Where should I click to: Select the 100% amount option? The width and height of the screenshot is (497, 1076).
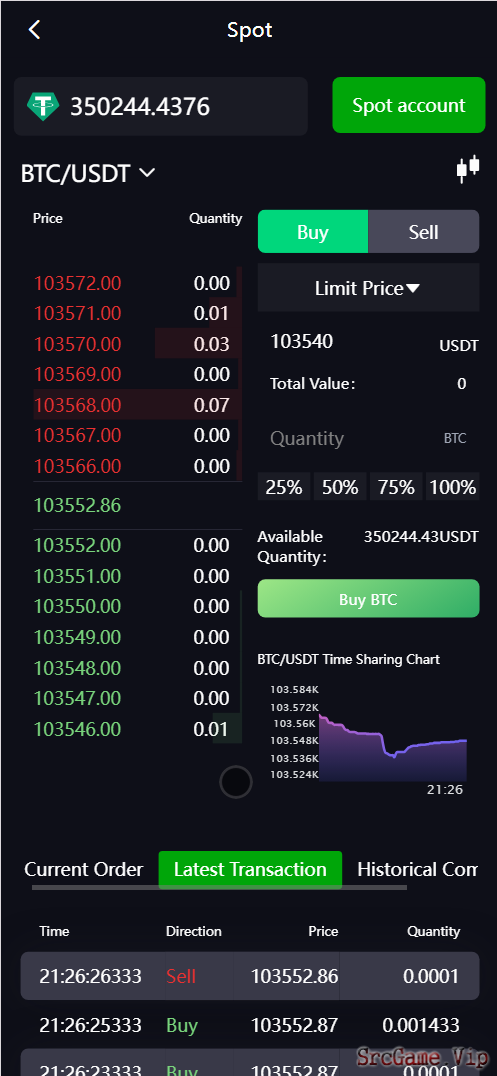(x=453, y=487)
